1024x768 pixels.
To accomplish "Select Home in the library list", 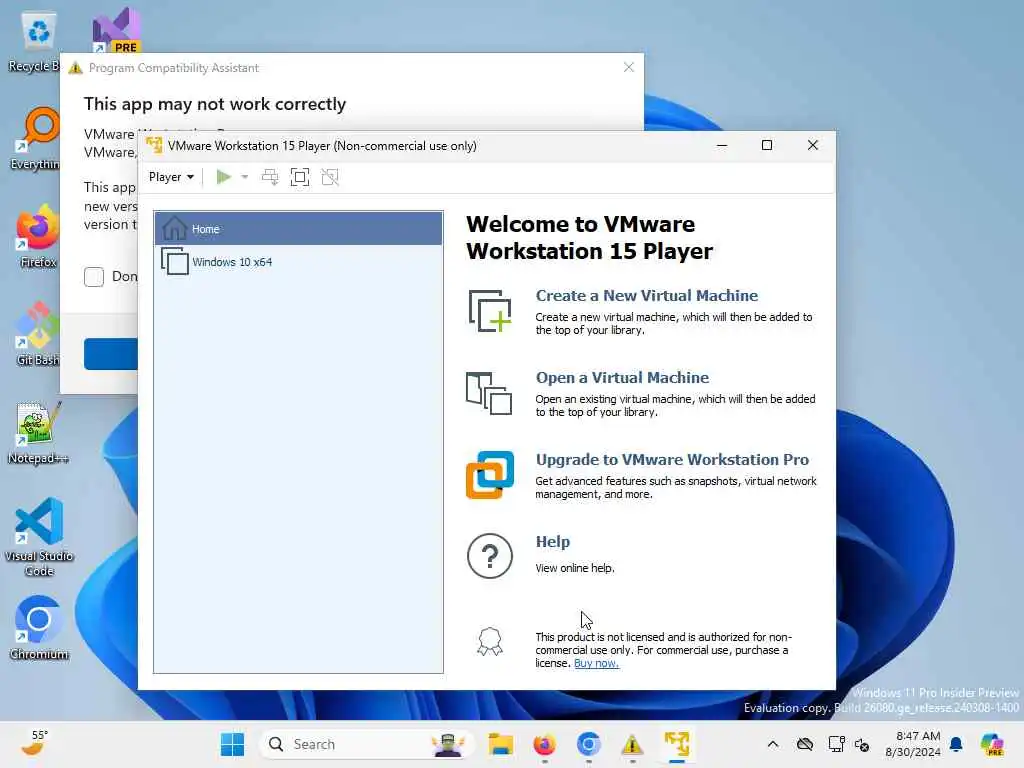I will (x=298, y=229).
